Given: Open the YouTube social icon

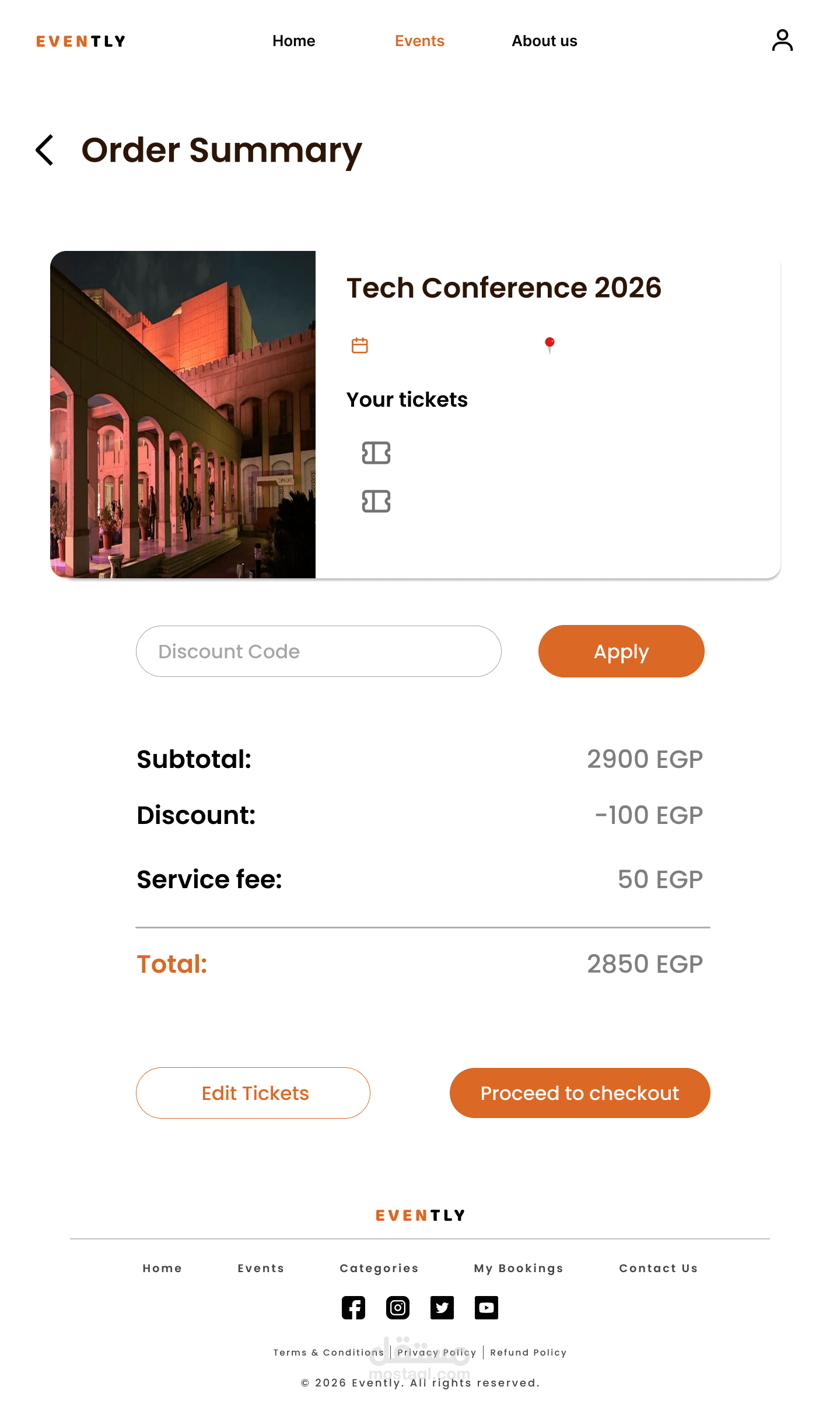Looking at the screenshot, I should pyautogui.click(x=487, y=1308).
